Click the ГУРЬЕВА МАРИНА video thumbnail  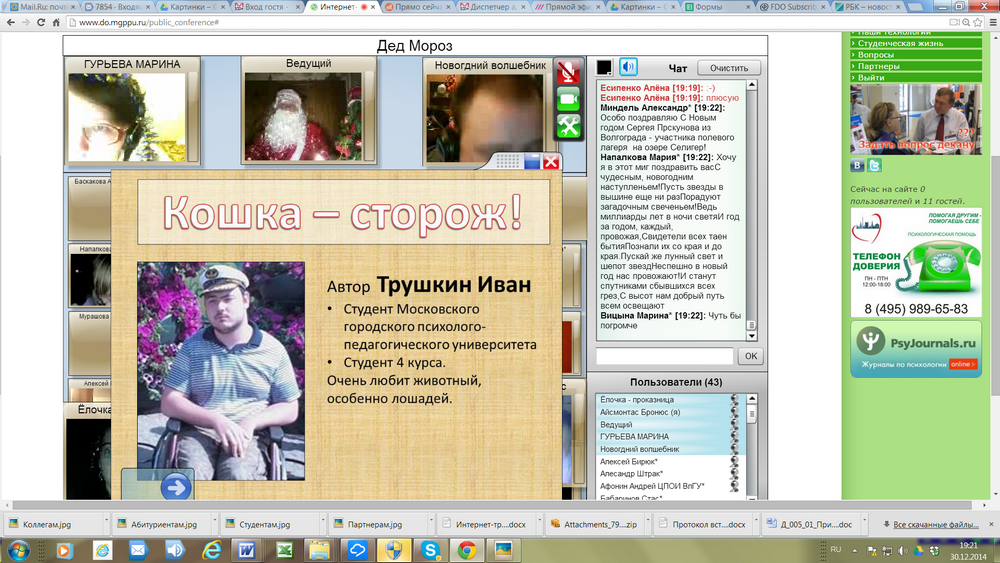tap(127, 117)
